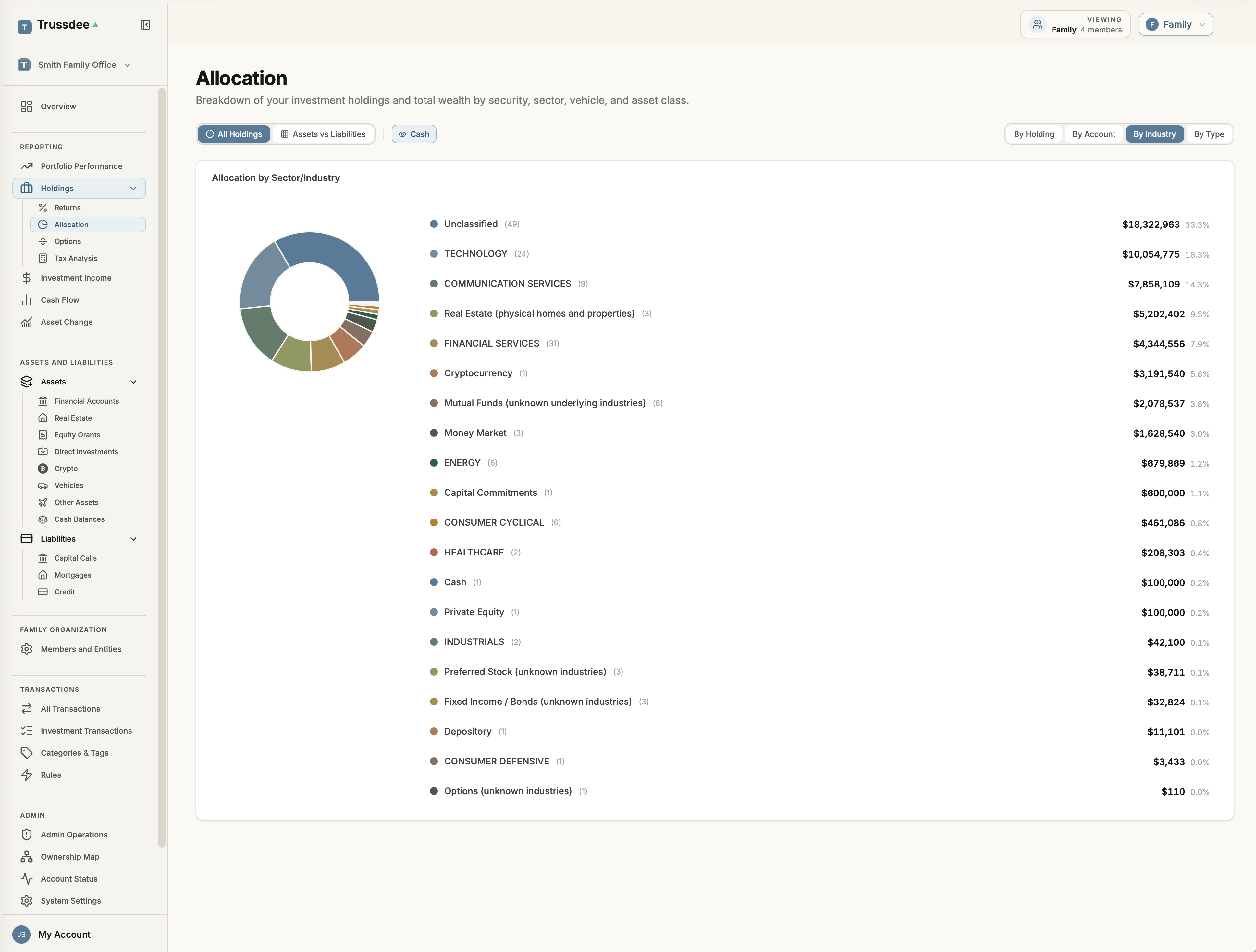Open the Allocation sidebar item

click(x=88, y=225)
